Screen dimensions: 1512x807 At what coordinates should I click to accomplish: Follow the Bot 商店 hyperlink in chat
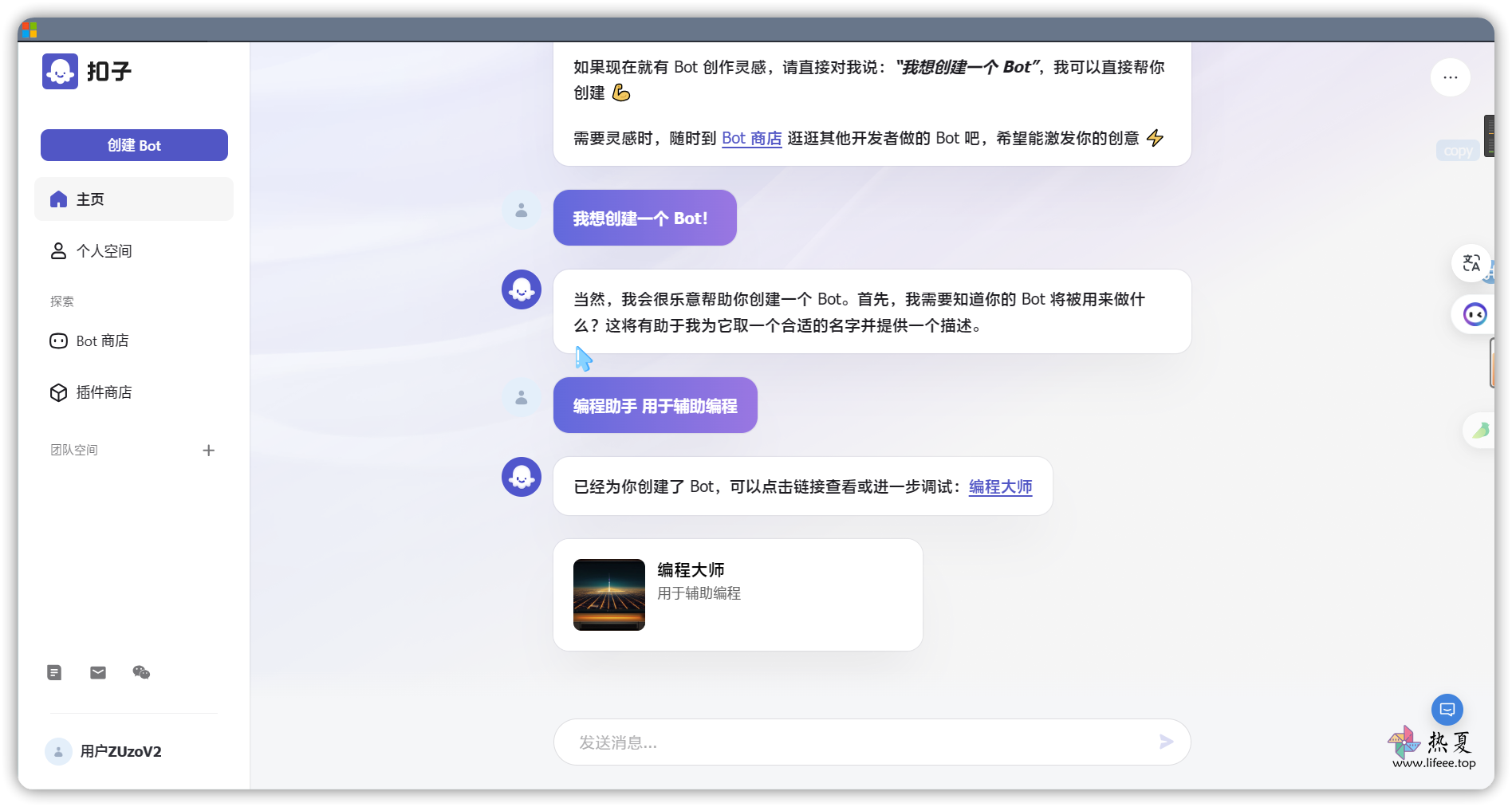click(x=751, y=139)
